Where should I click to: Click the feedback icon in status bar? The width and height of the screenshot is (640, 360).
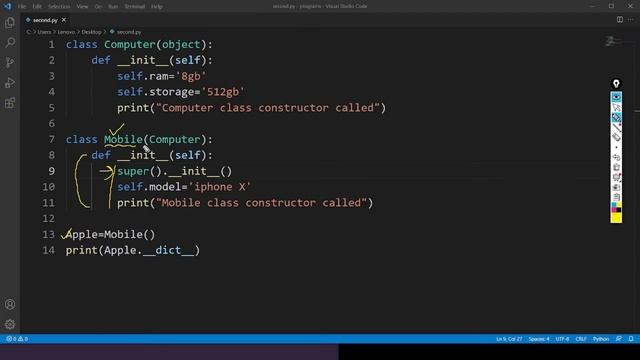pyautogui.click(x=619, y=339)
